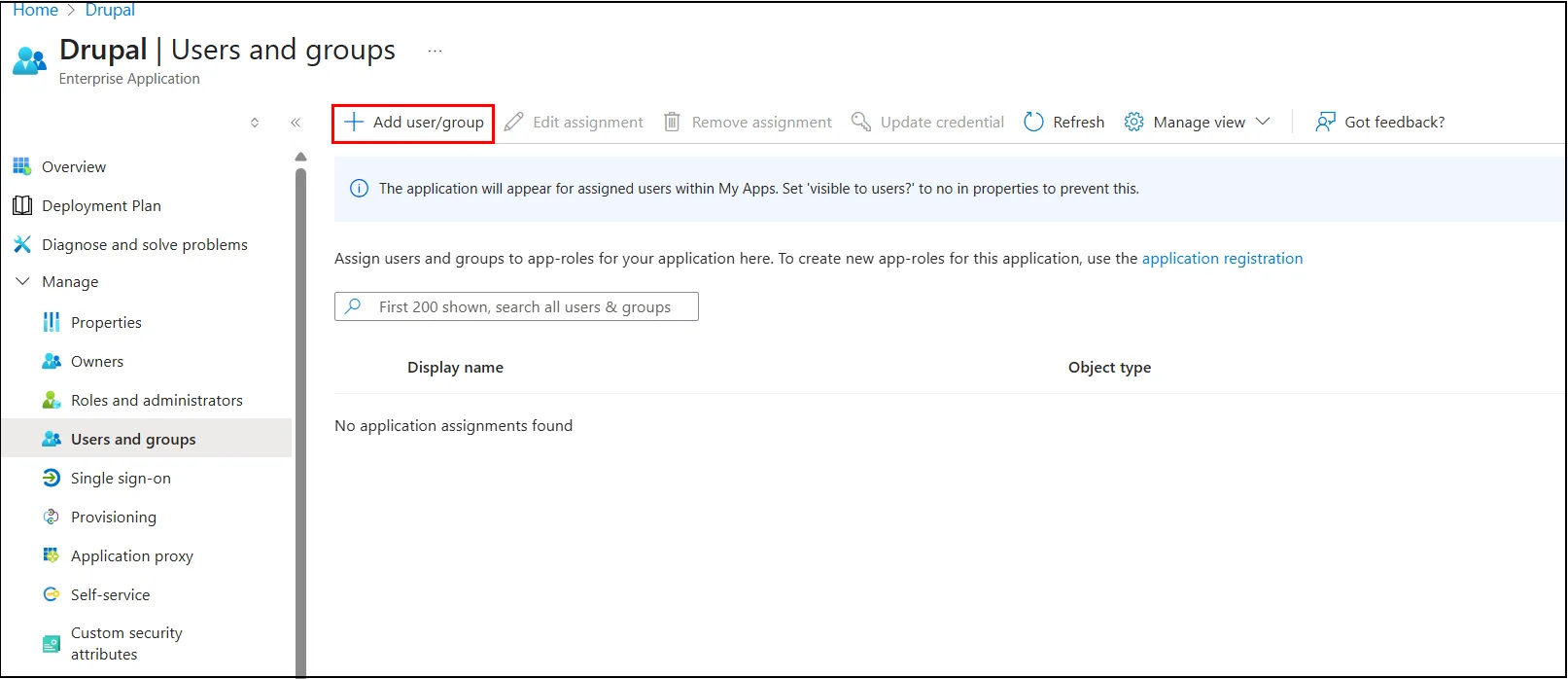
Task: Sort by Object type column header
Action: click(x=1109, y=367)
